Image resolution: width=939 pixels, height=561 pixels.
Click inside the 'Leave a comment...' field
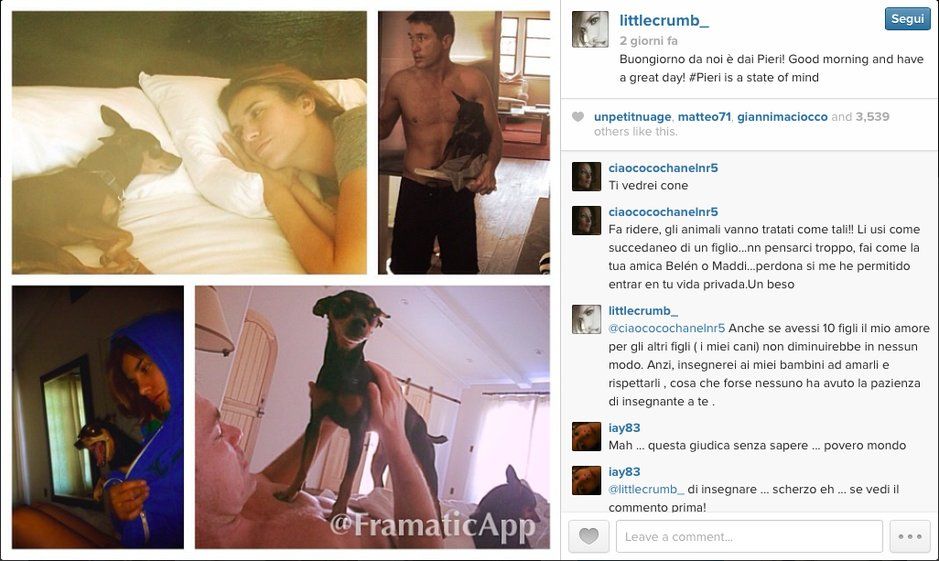(749, 536)
